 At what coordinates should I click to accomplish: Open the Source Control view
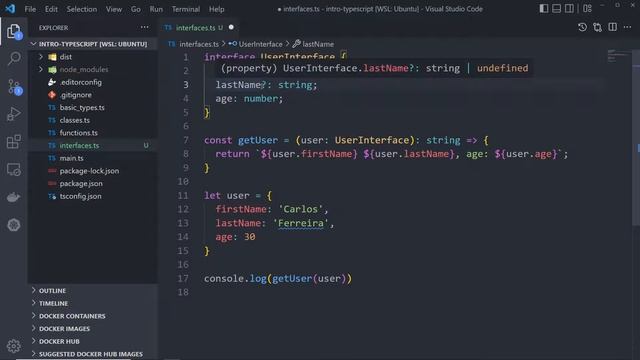point(13,87)
